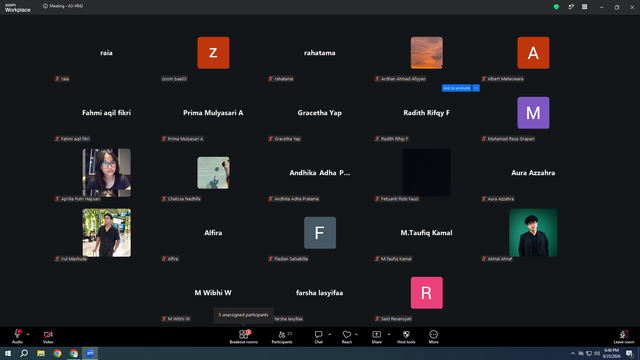
Task: Select Ardhan Ahmad Allyyan's sunset avatar
Action: (x=427, y=53)
